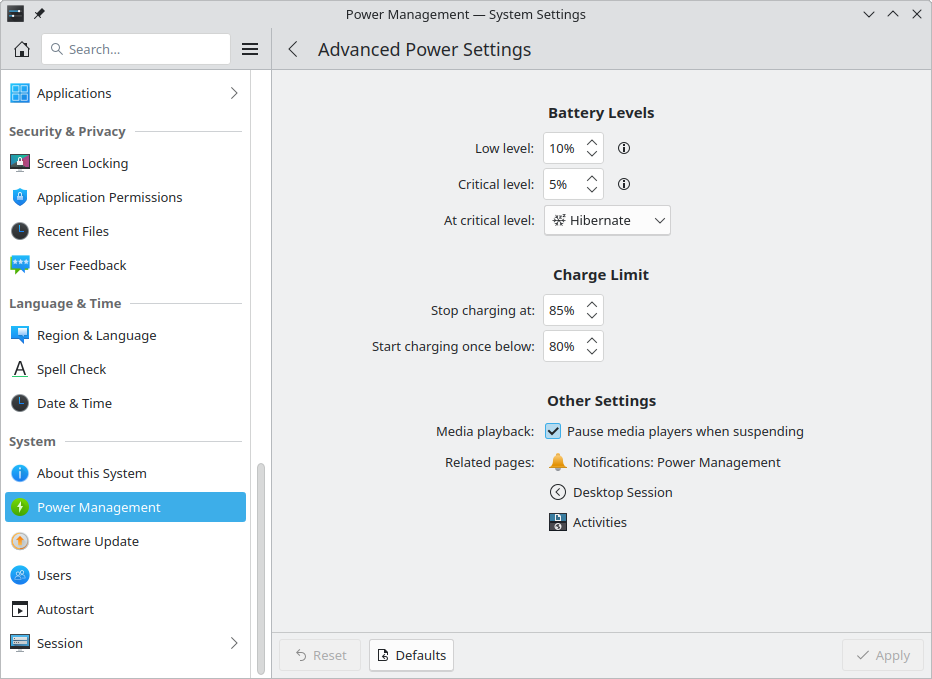Viewport: 932px width, 679px height.
Task: Open the At critical level dropdown
Action: click(607, 220)
